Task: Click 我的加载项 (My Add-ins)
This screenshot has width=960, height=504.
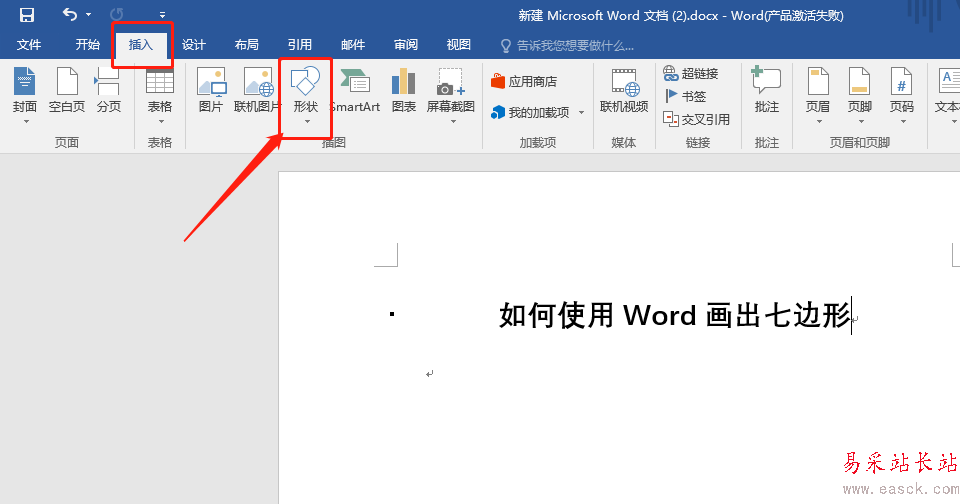Action: point(530,113)
